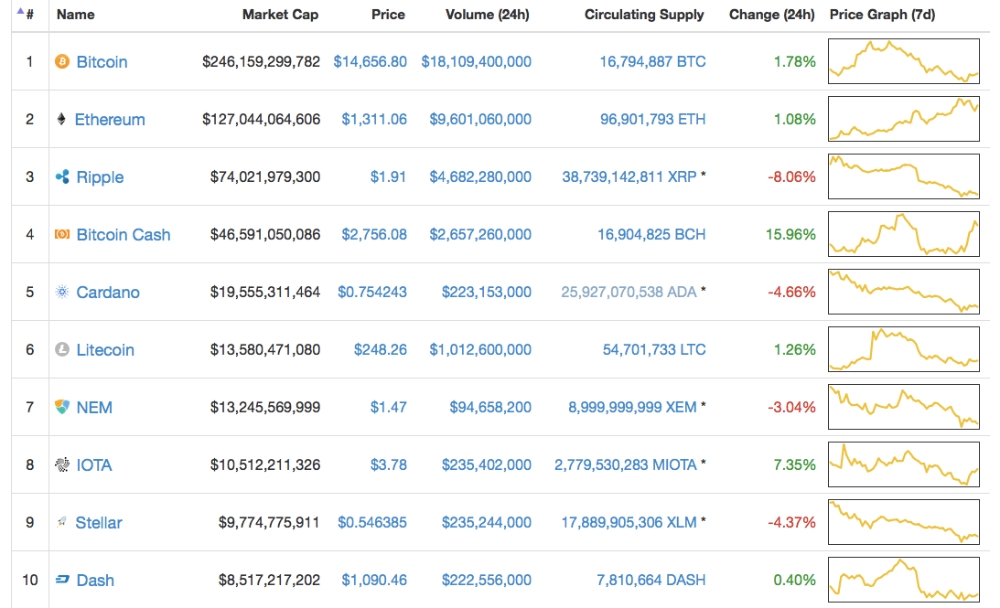Sort by Market Cap column header
Image resolution: width=1000 pixels, height=608 pixels.
pos(280,15)
